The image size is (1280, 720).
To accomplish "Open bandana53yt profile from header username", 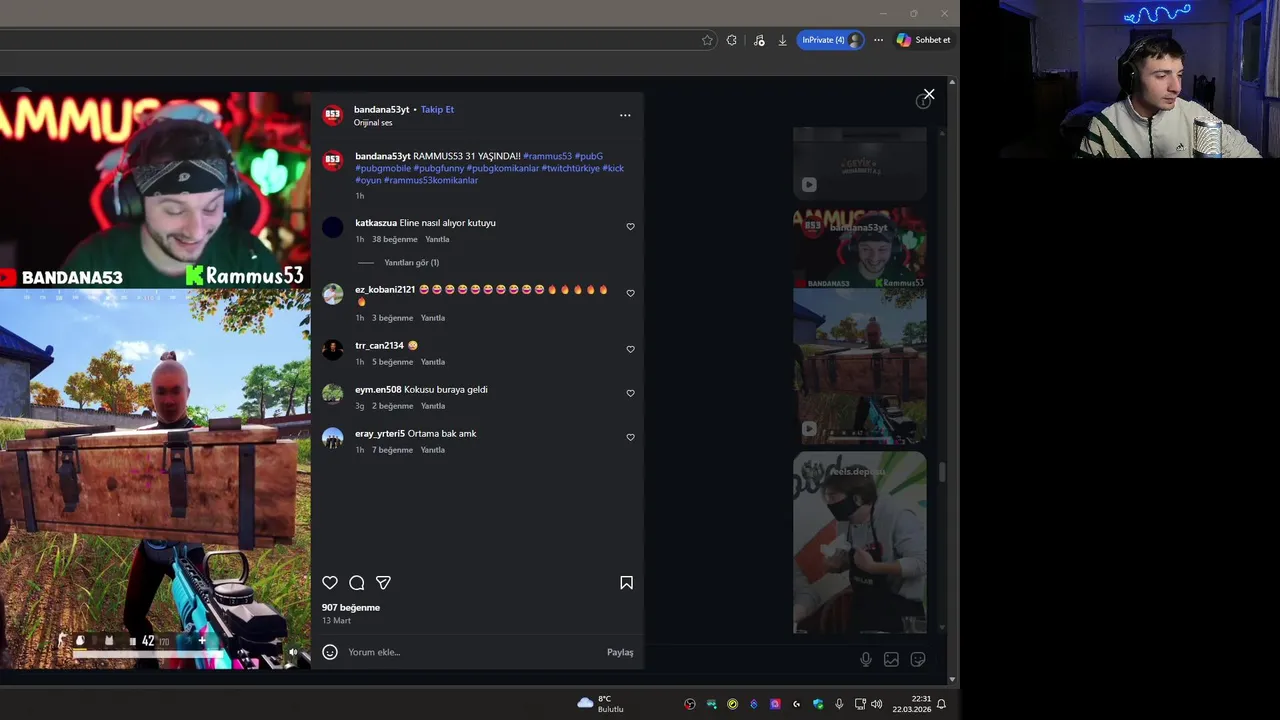I will (x=381, y=109).
